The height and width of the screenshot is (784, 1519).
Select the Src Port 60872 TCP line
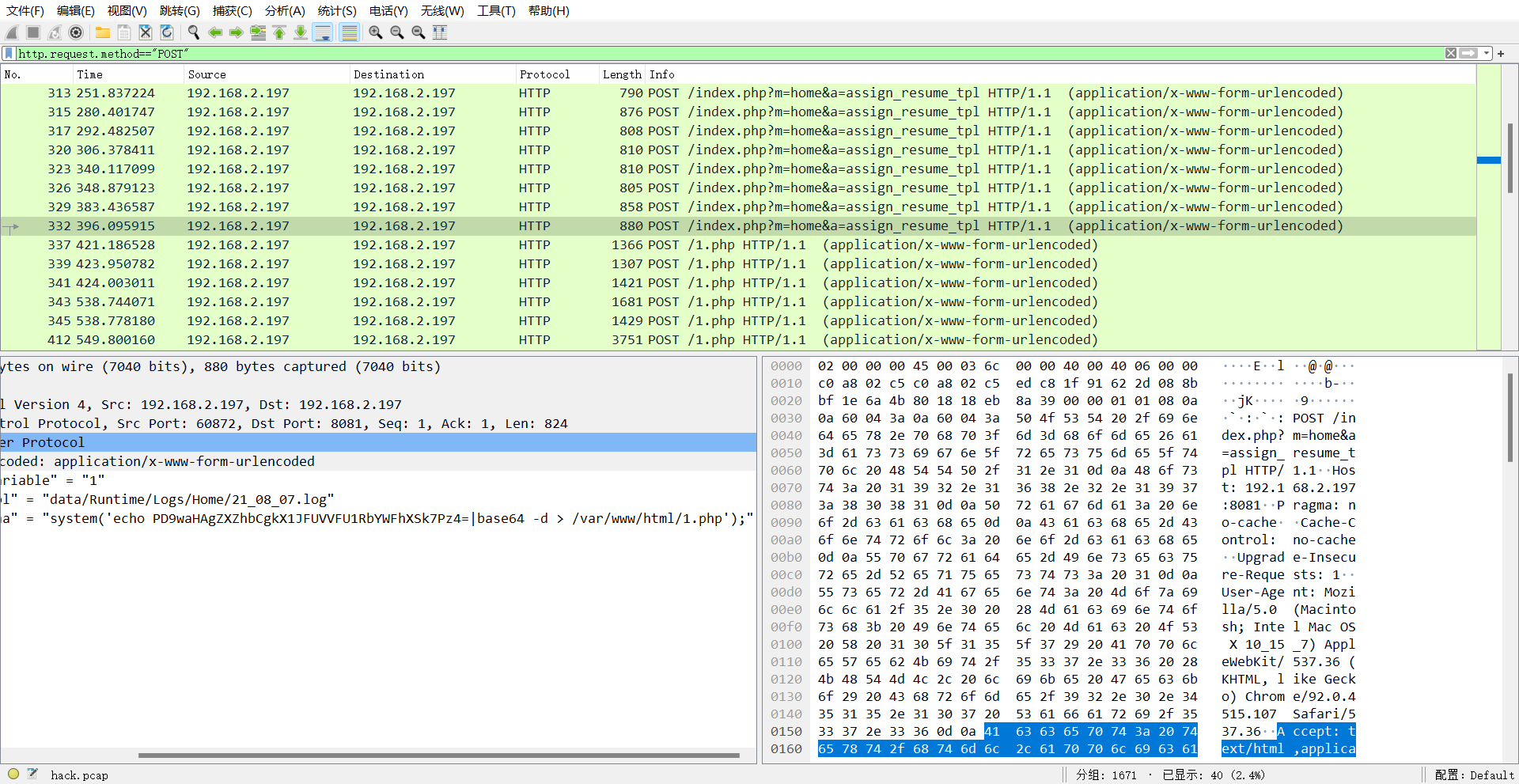378,423
